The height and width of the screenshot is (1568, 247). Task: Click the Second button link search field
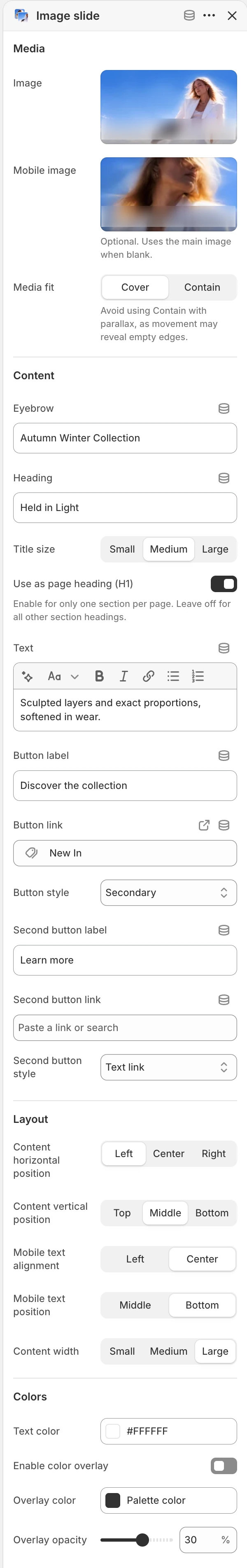[125, 1027]
